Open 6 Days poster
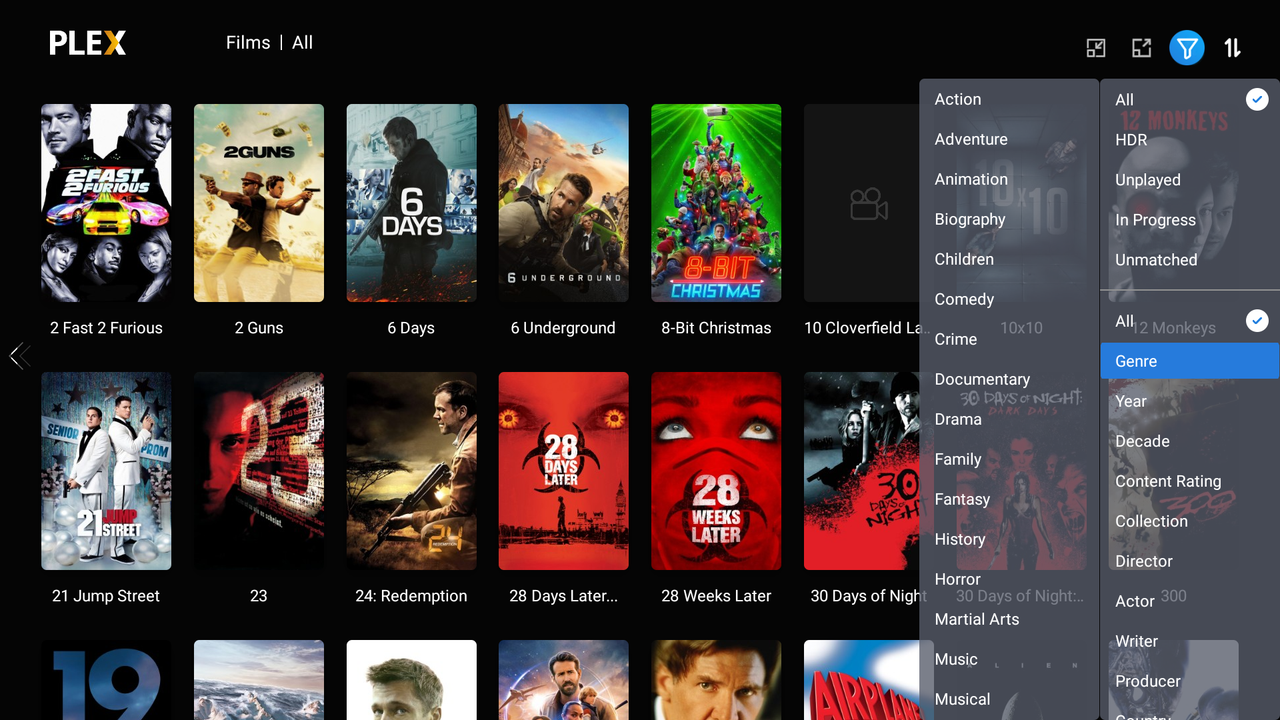 (x=411, y=203)
